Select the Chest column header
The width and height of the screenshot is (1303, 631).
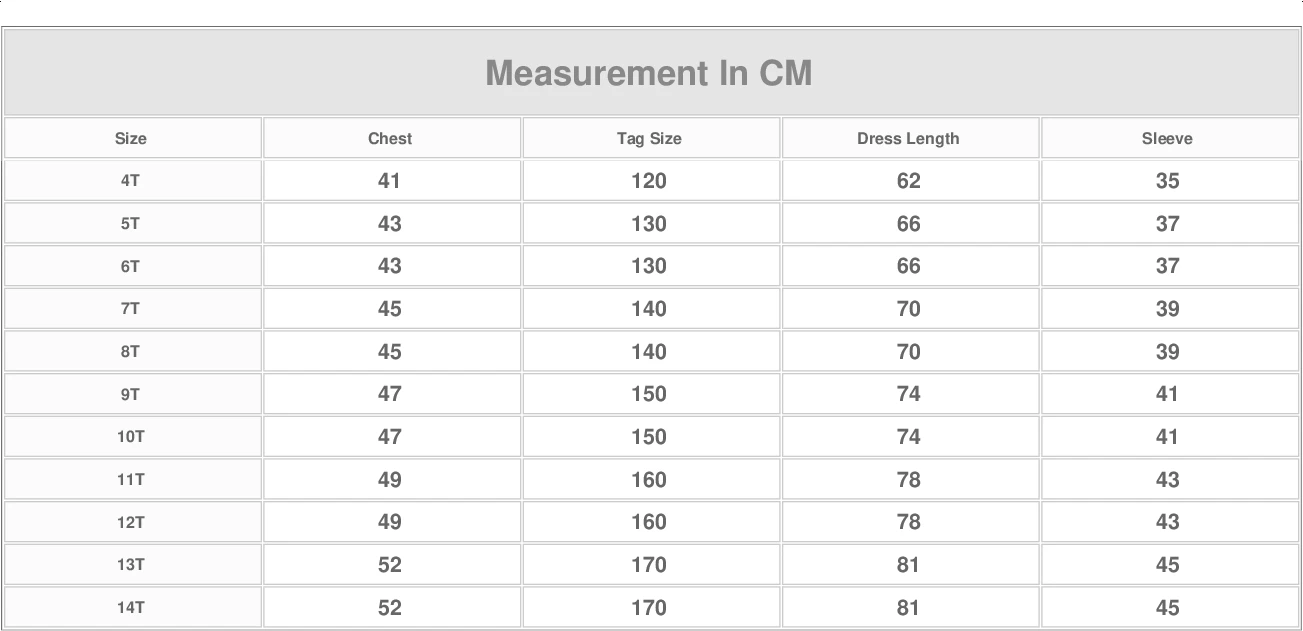390,139
